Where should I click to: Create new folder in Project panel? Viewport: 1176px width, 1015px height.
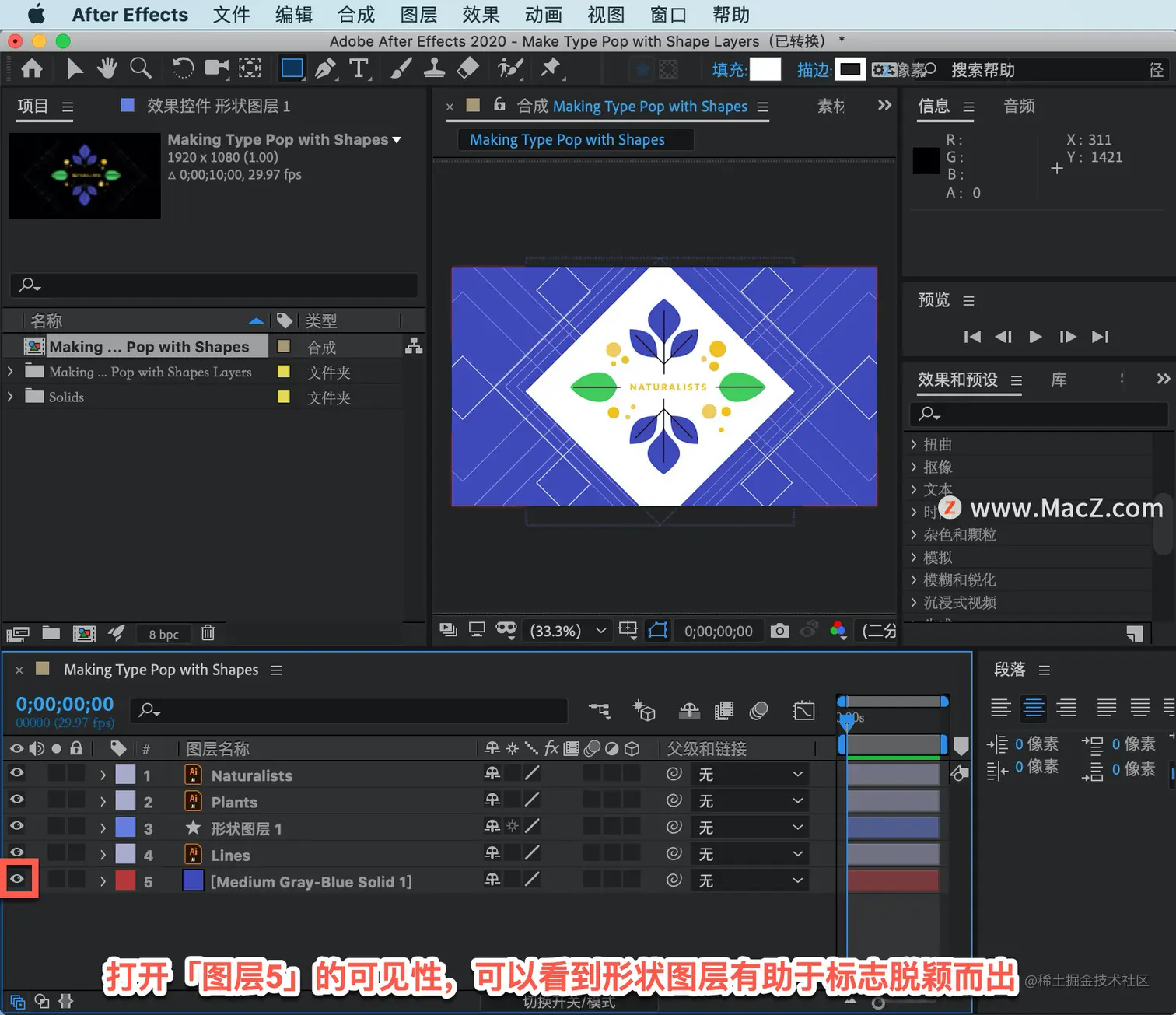(51, 633)
